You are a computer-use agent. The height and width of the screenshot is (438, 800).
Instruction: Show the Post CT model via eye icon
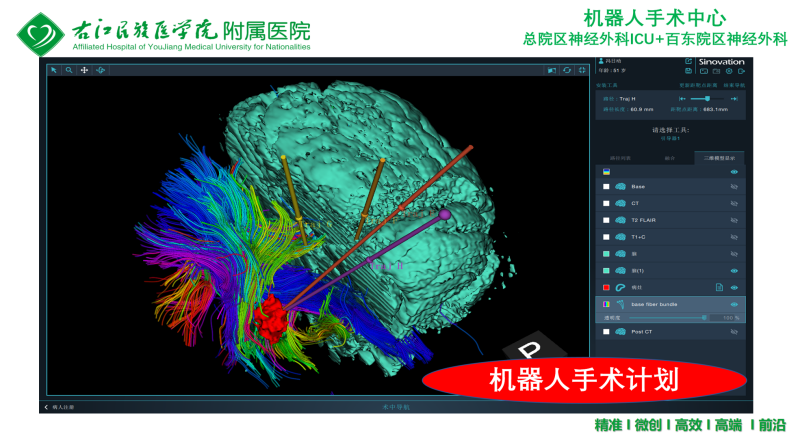734,332
